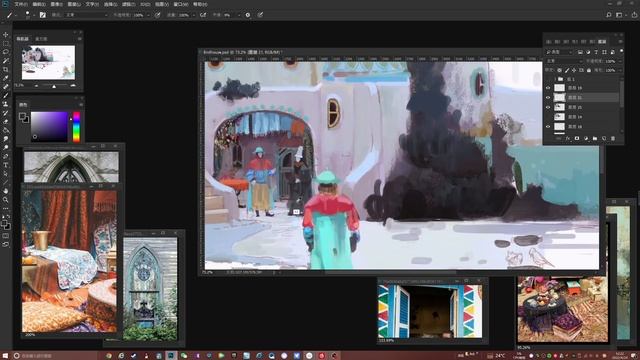Pick a color in the purple color field

[49, 127]
